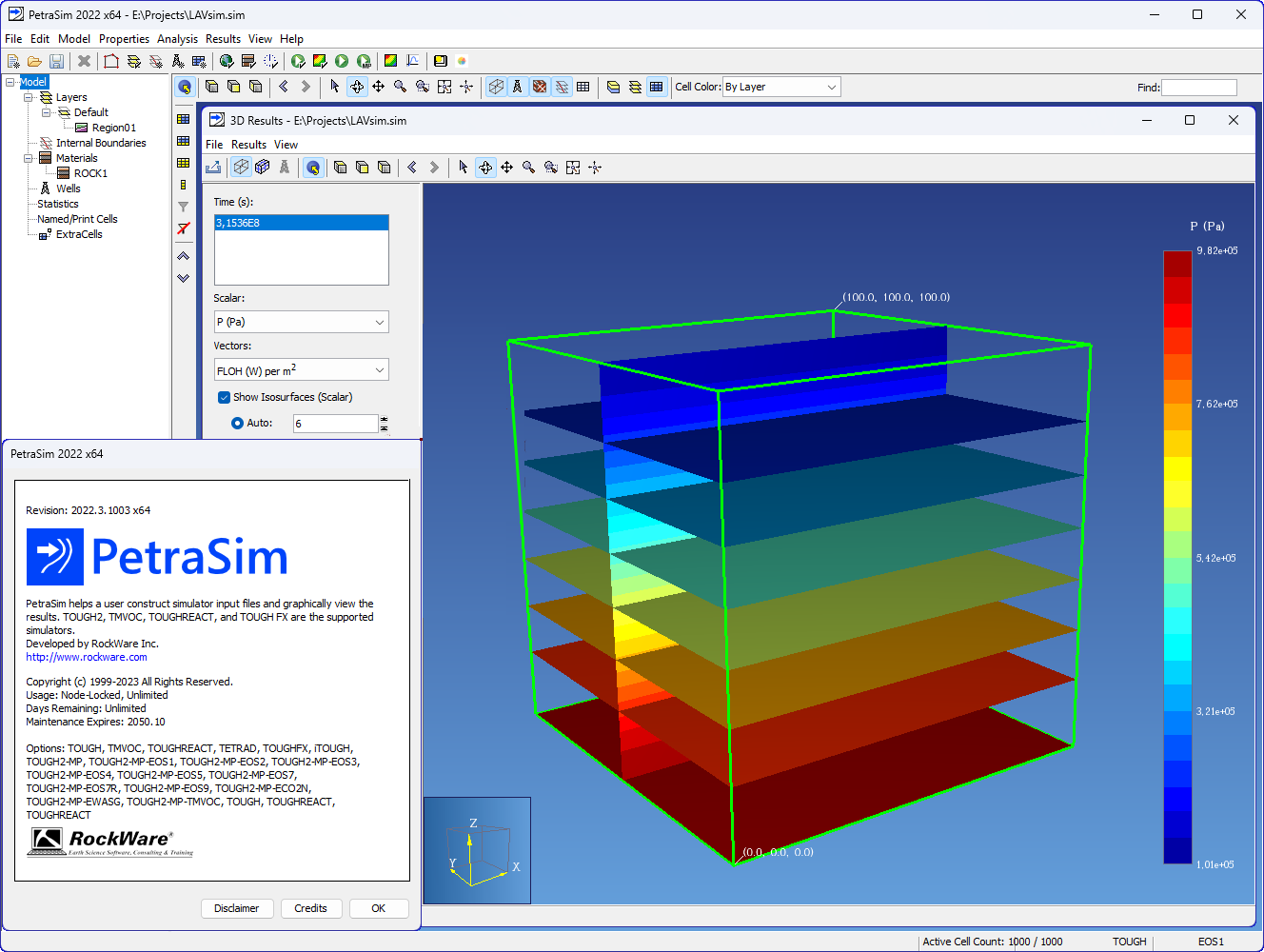Open the Cell Color By Layer dropdown
The width and height of the screenshot is (1264, 952).
tap(780, 88)
